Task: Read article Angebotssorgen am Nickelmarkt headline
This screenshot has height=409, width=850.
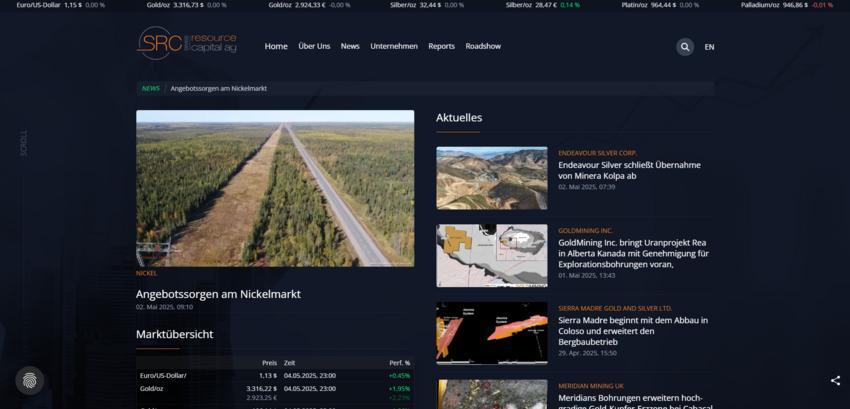Action: [x=218, y=294]
